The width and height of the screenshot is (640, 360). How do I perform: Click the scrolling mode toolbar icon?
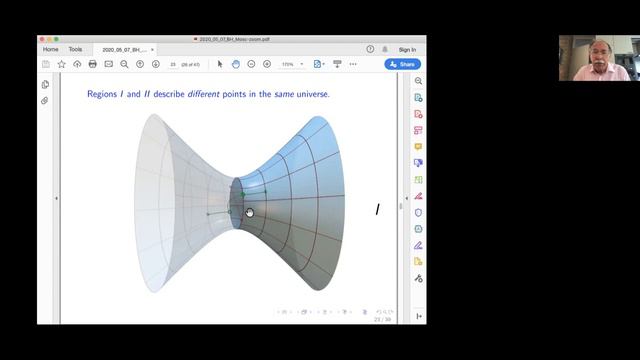click(x=337, y=64)
